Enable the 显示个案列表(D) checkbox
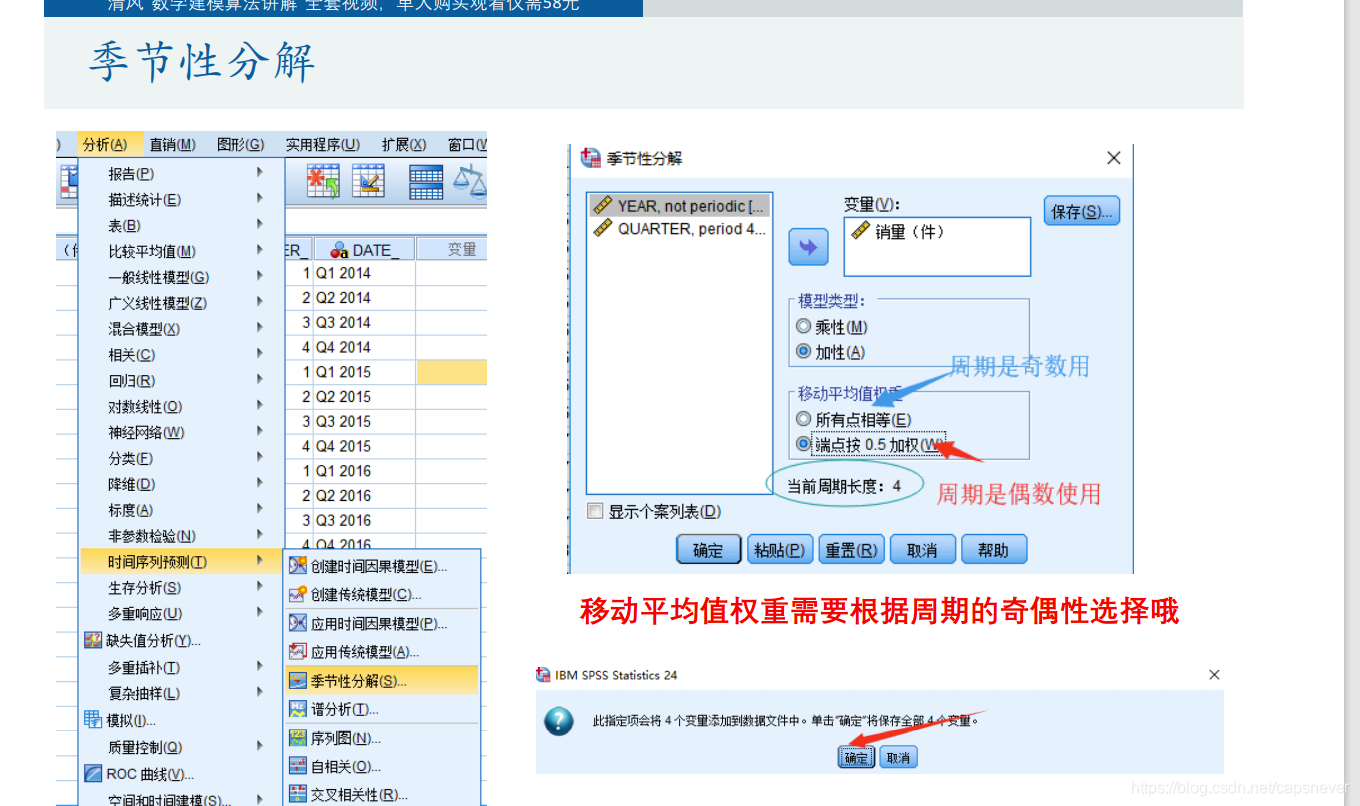Viewport: 1360px width, 806px height. point(596,511)
